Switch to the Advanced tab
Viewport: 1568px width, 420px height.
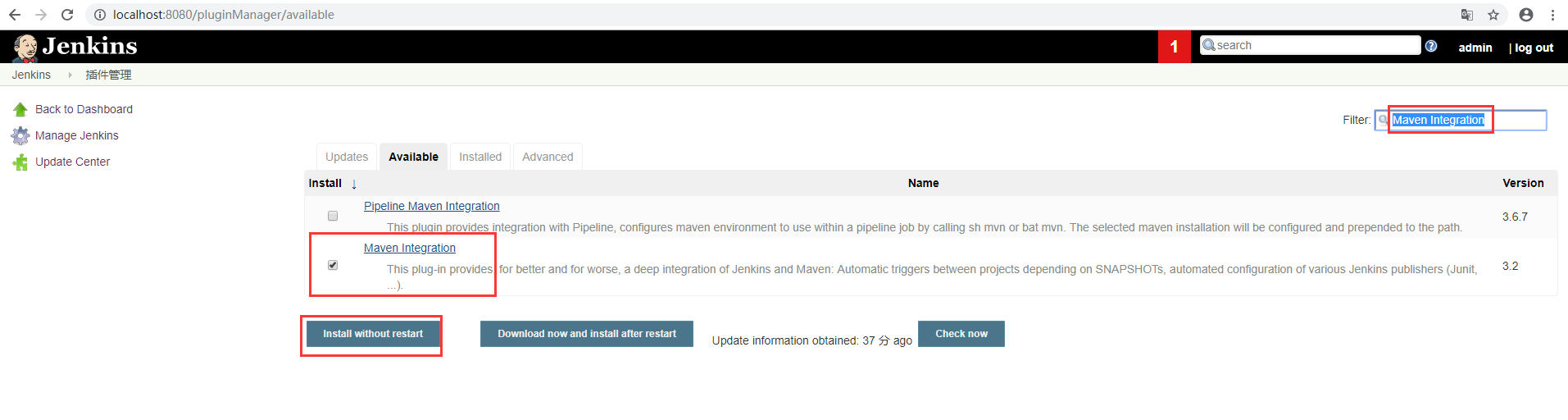(x=548, y=157)
